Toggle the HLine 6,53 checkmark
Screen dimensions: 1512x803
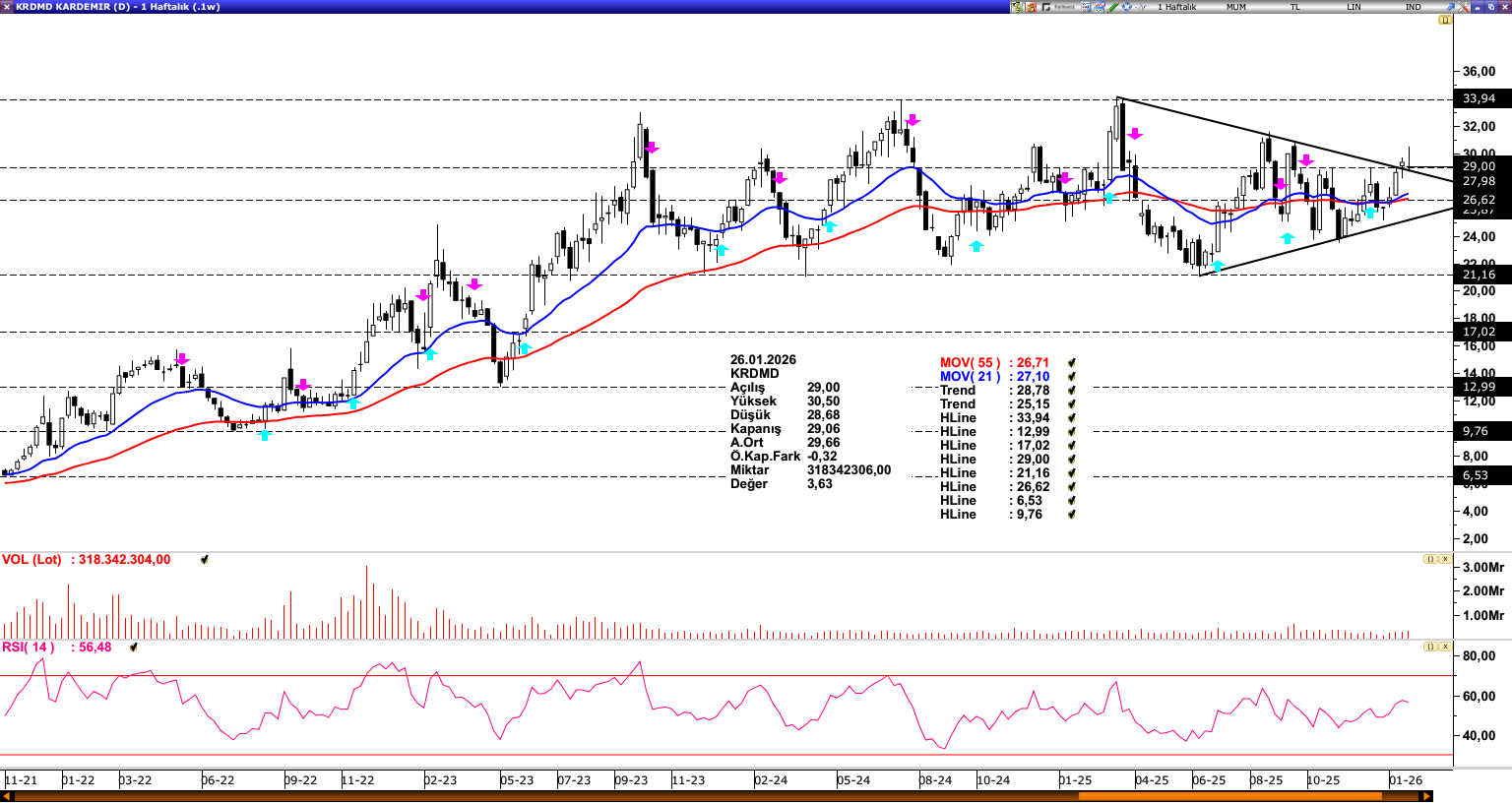click(x=1071, y=501)
